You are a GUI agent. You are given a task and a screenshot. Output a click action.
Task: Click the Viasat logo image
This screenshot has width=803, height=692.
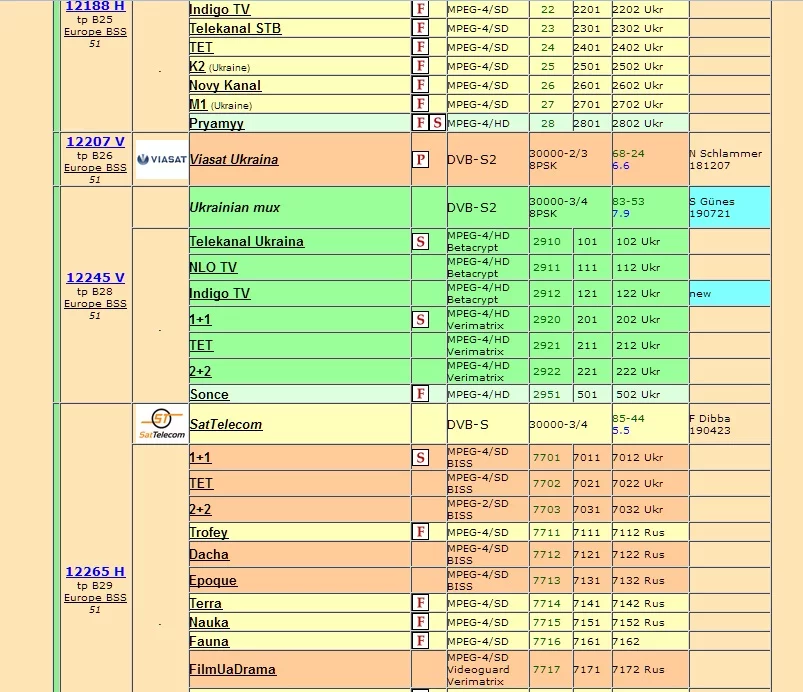tap(162, 159)
